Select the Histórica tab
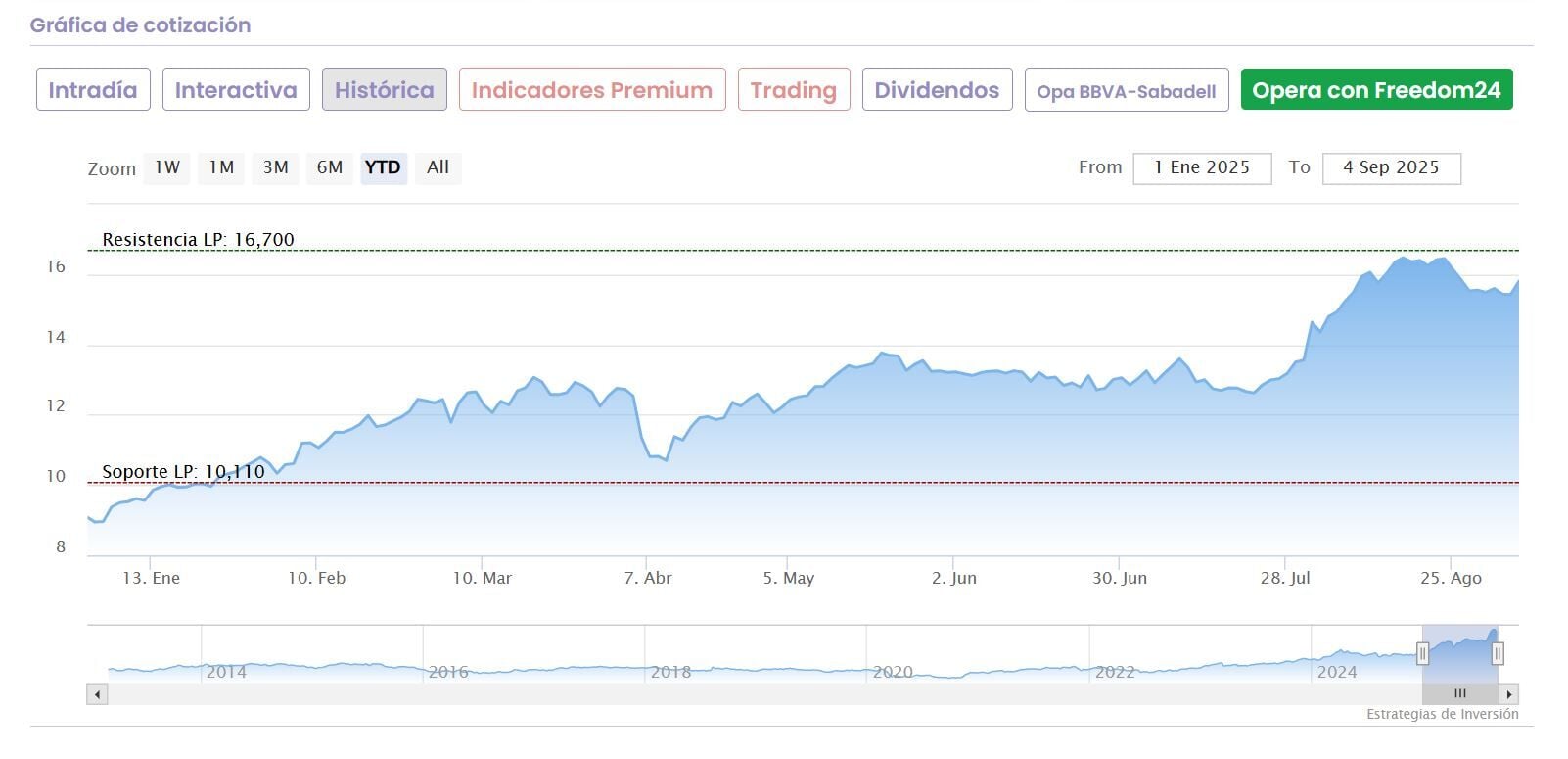This screenshot has height=759, width=1568. click(x=385, y=90)
